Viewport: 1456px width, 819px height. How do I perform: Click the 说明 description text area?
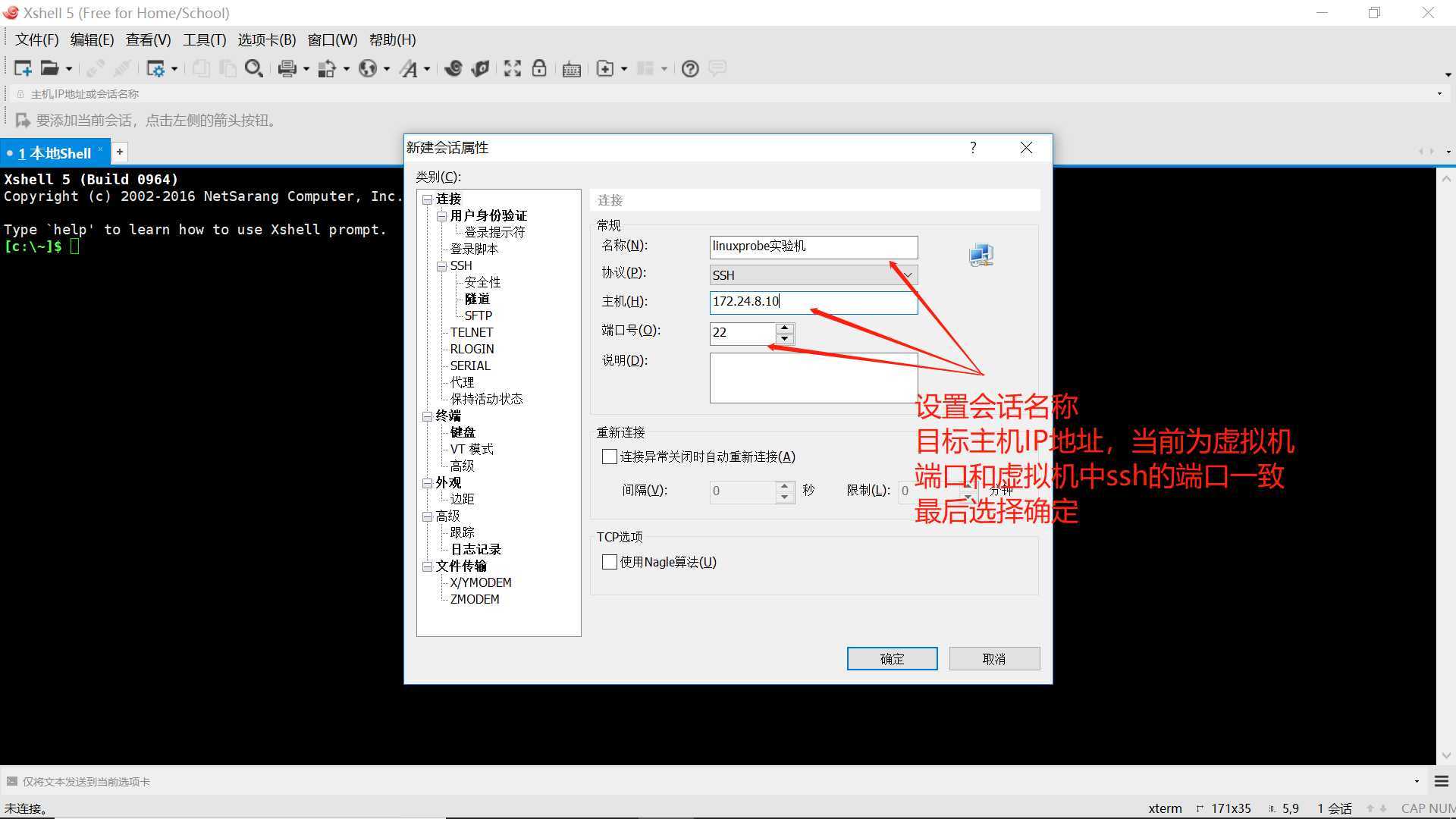point(814,378)
